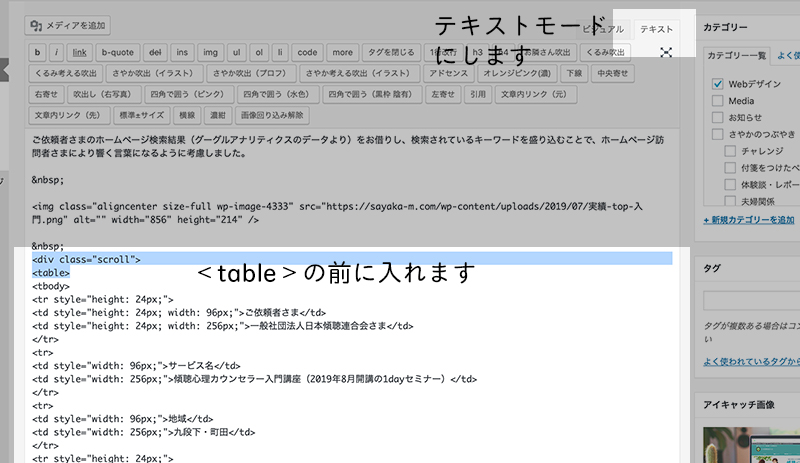Click the 文章内リンク（先） button
800x463 pixels.
69,115
